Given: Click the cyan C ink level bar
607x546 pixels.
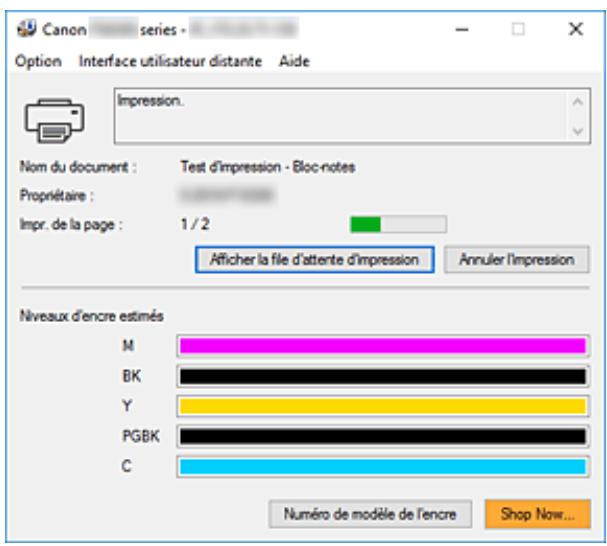Looking at the screenshot, I should click(x=383, y=466).
